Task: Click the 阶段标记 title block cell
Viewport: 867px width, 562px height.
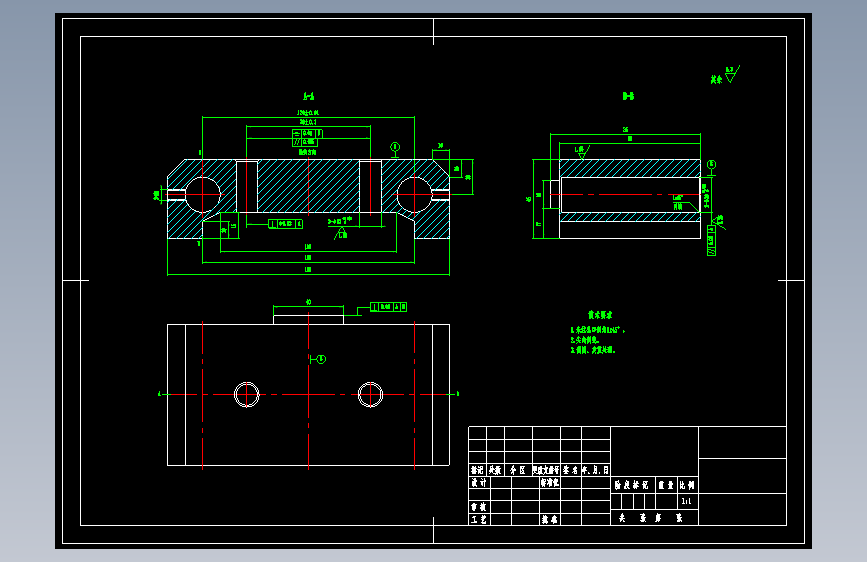Action: pos(633,485)
